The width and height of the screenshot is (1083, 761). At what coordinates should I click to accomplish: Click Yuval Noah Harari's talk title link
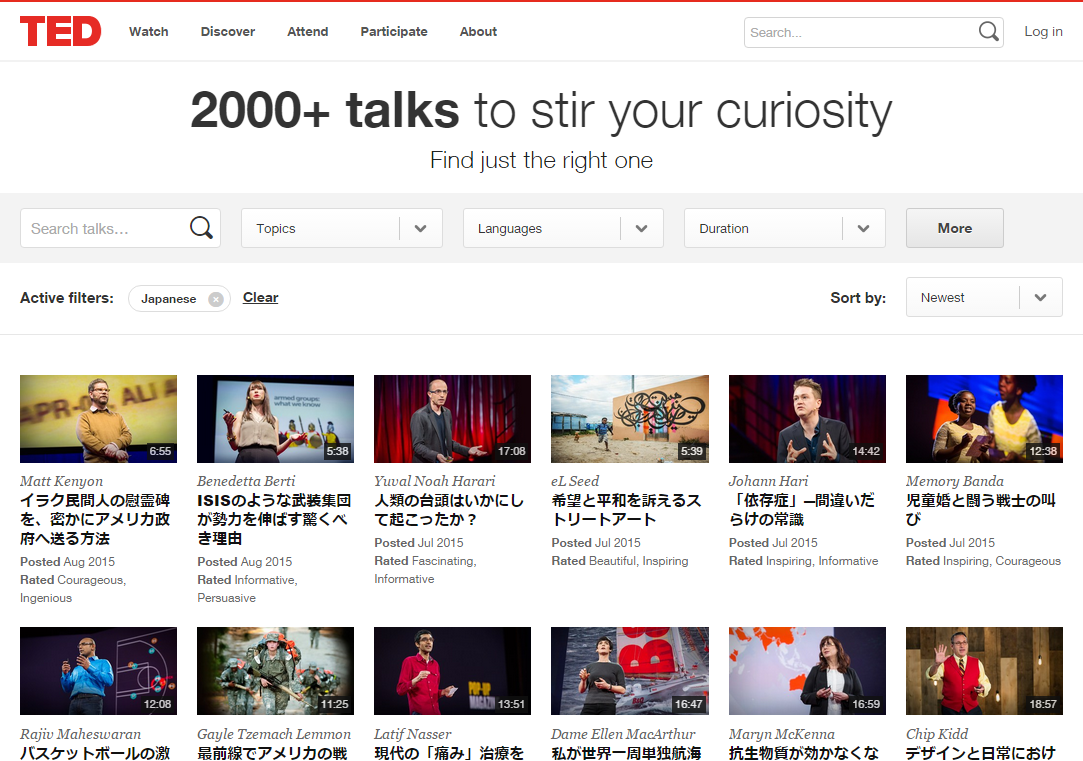click(449, 510)
